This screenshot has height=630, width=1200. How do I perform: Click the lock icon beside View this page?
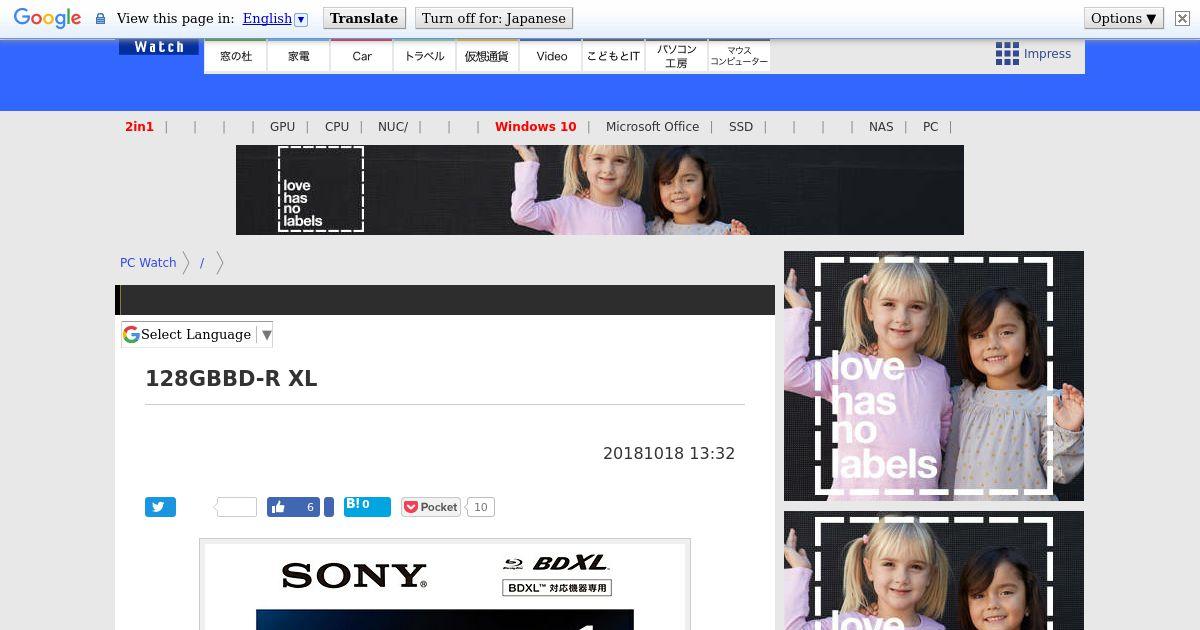click(x=100, y=19)
